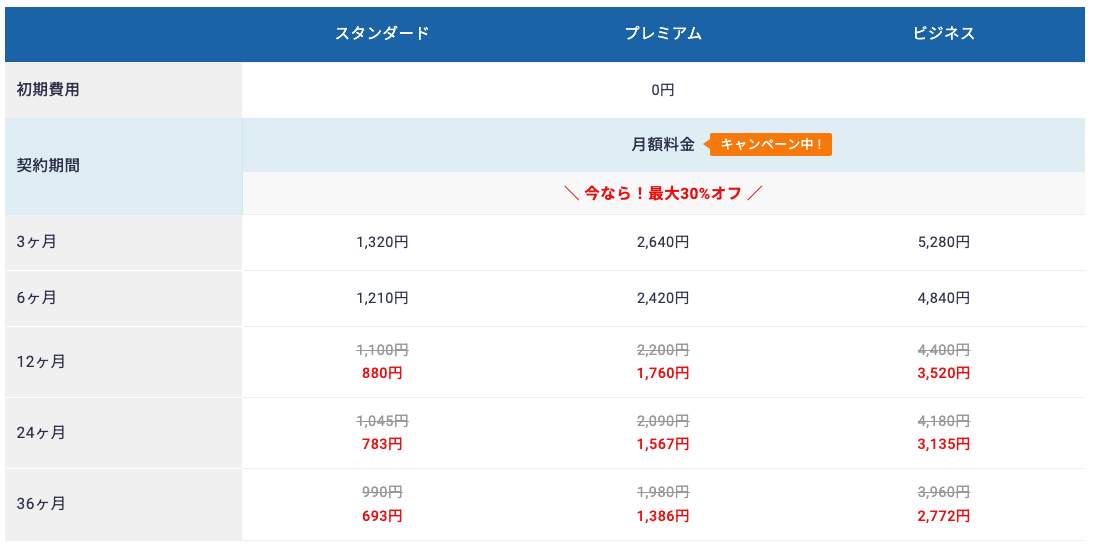
Task: Click the 契約期間 row header
Action: coord(48,166)
